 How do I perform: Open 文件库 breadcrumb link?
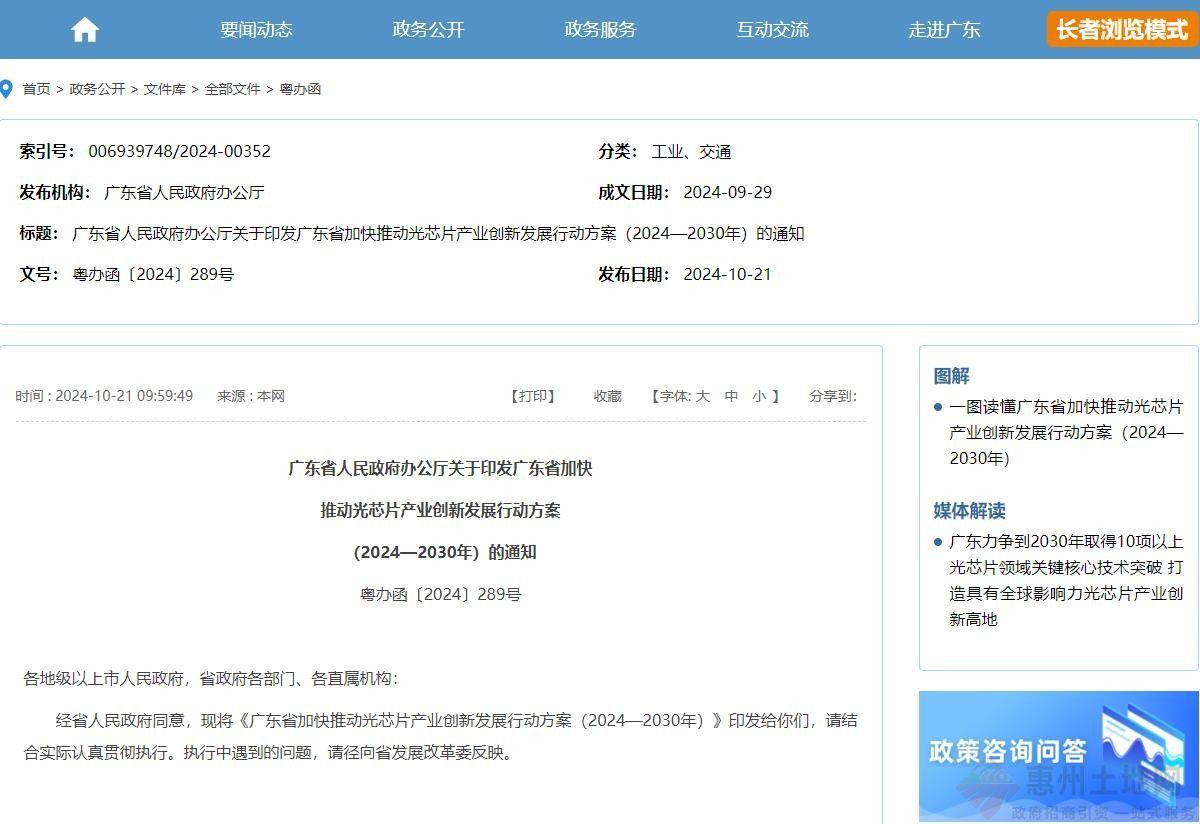click(x=164, y=89)
